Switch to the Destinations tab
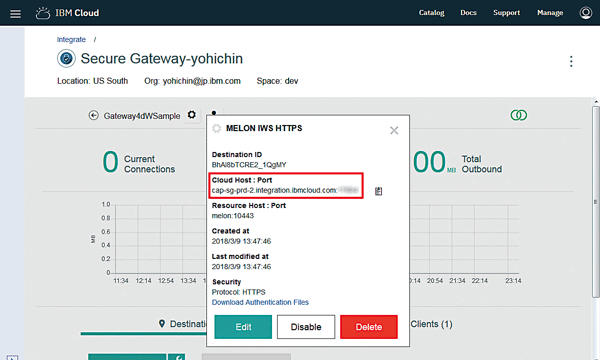The image size is (600, 360). (182, 324)
